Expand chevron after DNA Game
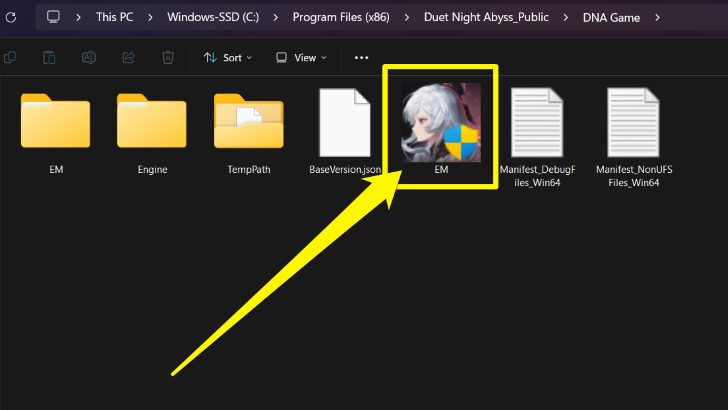The height and width of the screenshot is (410, 728). [x=657, y=18]
